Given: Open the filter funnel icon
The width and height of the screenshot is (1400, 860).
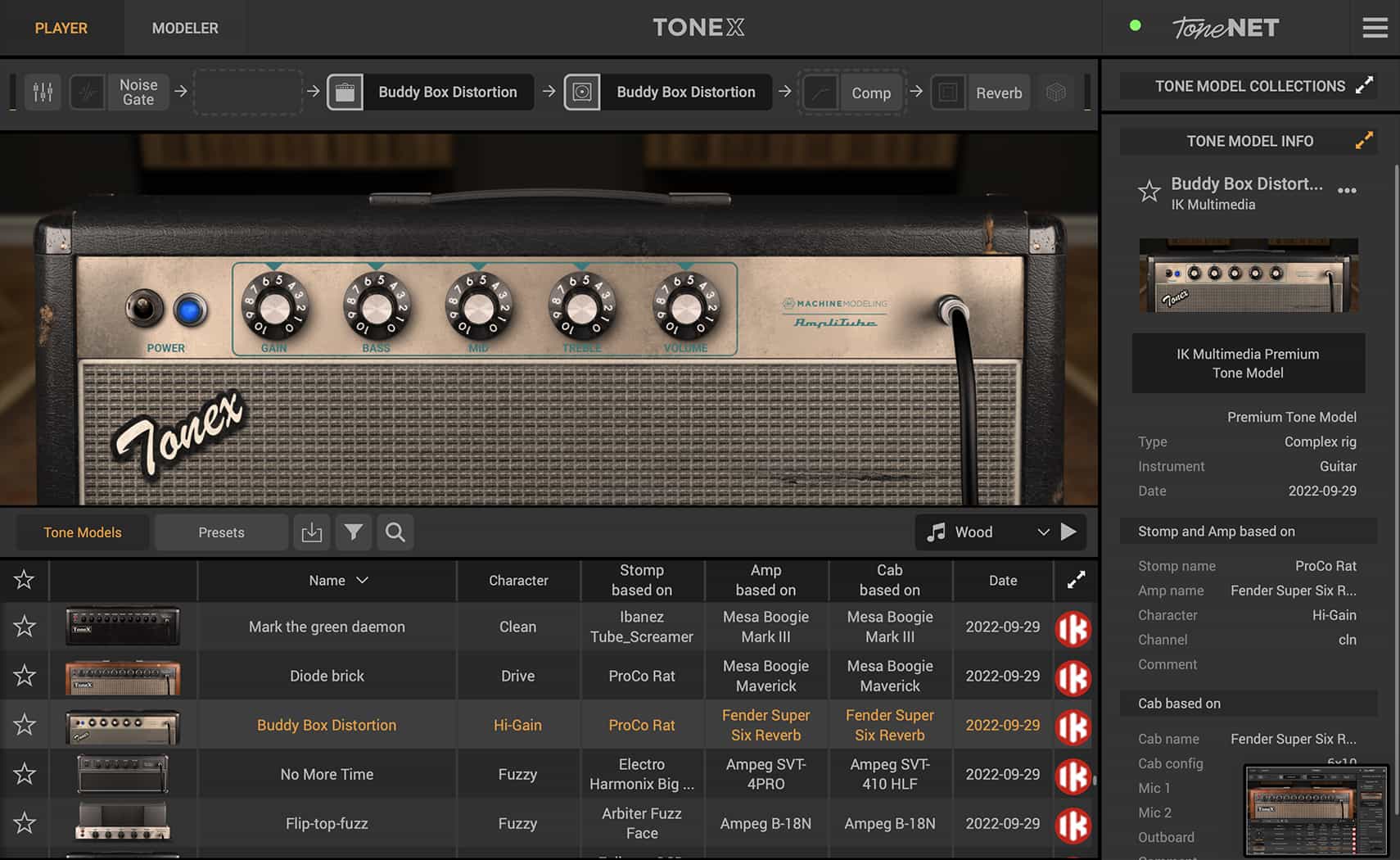Looking at the screenshot, I should [x=354, y=532].
